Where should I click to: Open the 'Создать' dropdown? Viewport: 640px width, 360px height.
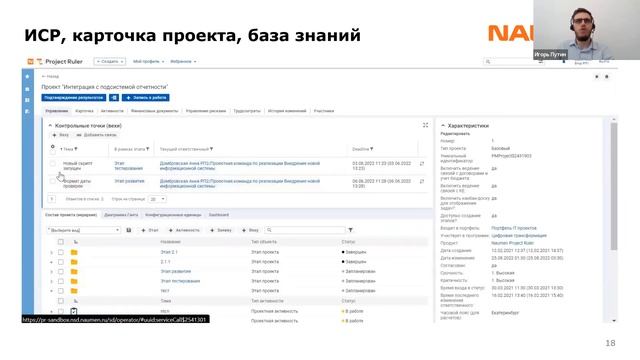coord(110,62)
